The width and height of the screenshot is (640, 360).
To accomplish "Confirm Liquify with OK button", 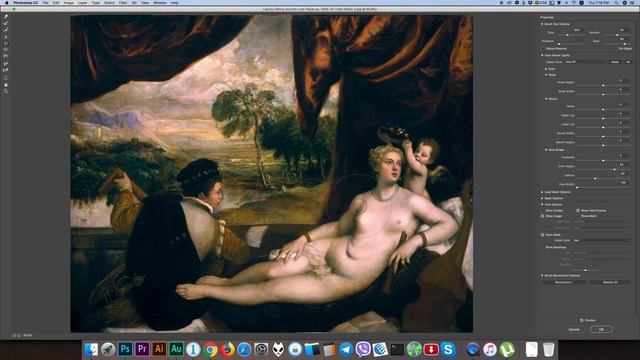I will pos(601,329).
